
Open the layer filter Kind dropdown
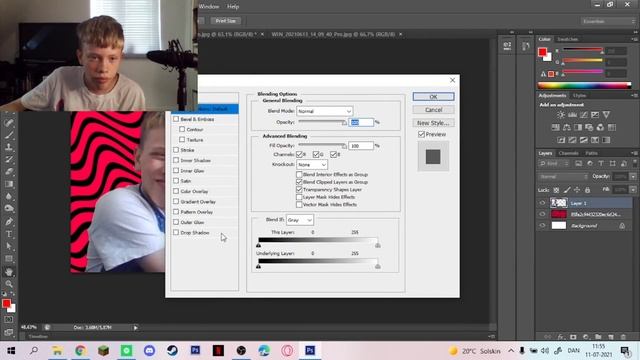click(554, 164)
